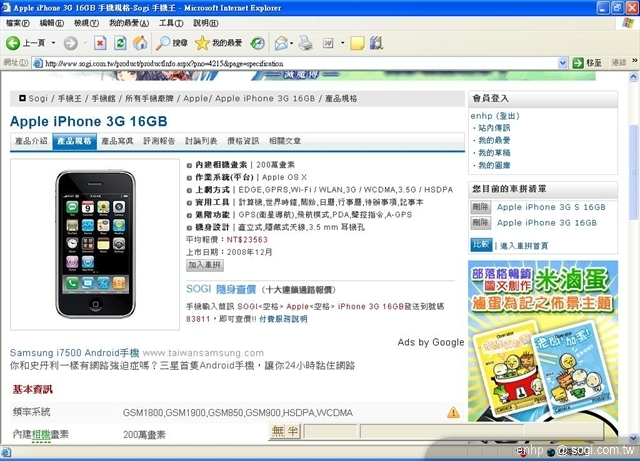The height and width of the screenshot is (461, 640).
Task: Click the green Go arrow next to address bar
Action: 578,63
